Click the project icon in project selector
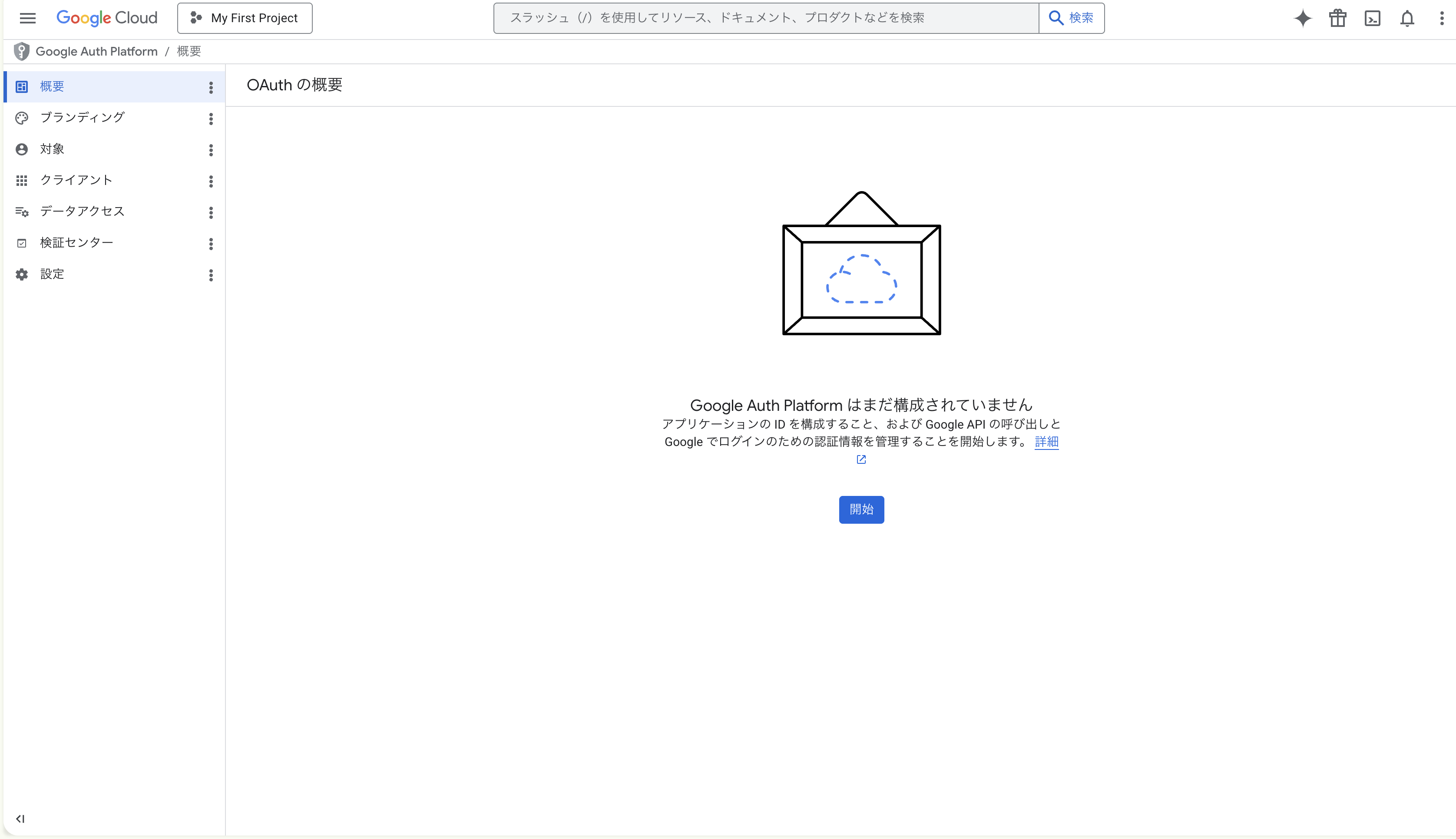This screenshot has height=839, width=1456. tap(196, 18)
